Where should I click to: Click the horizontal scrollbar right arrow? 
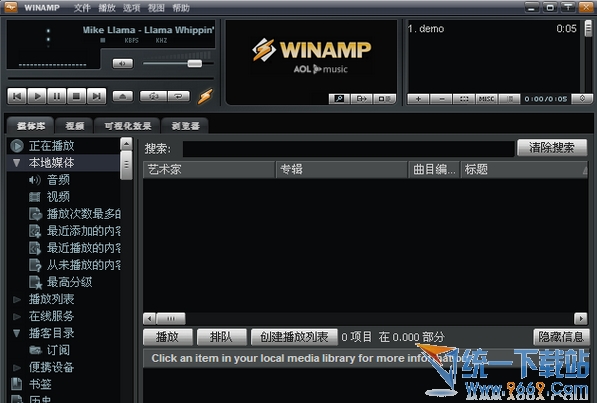tap(581, 318)
